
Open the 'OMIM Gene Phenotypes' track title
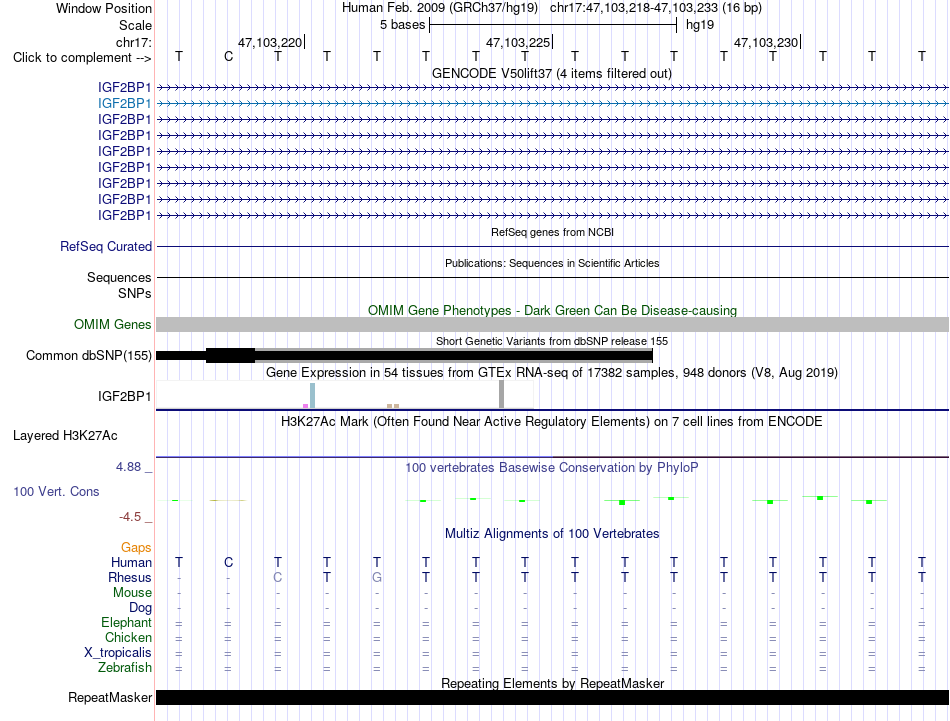[552, 310]
